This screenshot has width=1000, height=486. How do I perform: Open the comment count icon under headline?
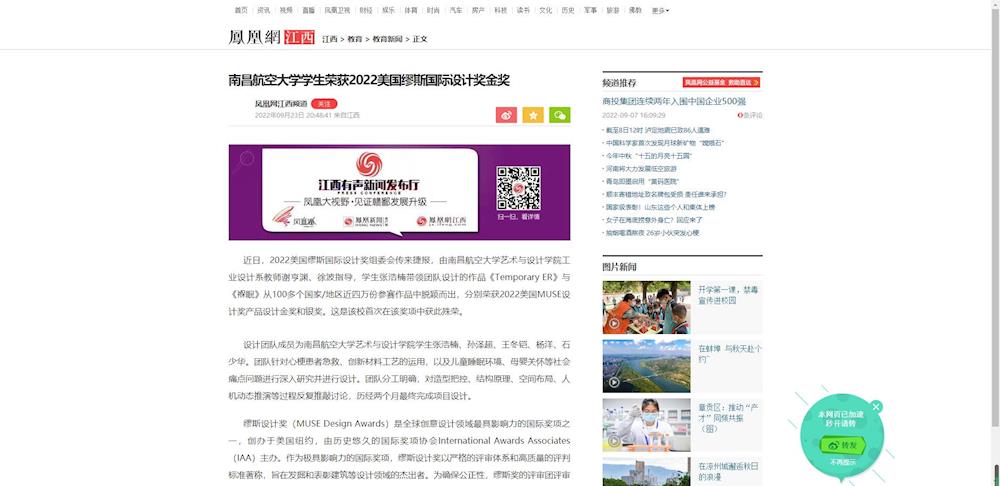(751, 115)
